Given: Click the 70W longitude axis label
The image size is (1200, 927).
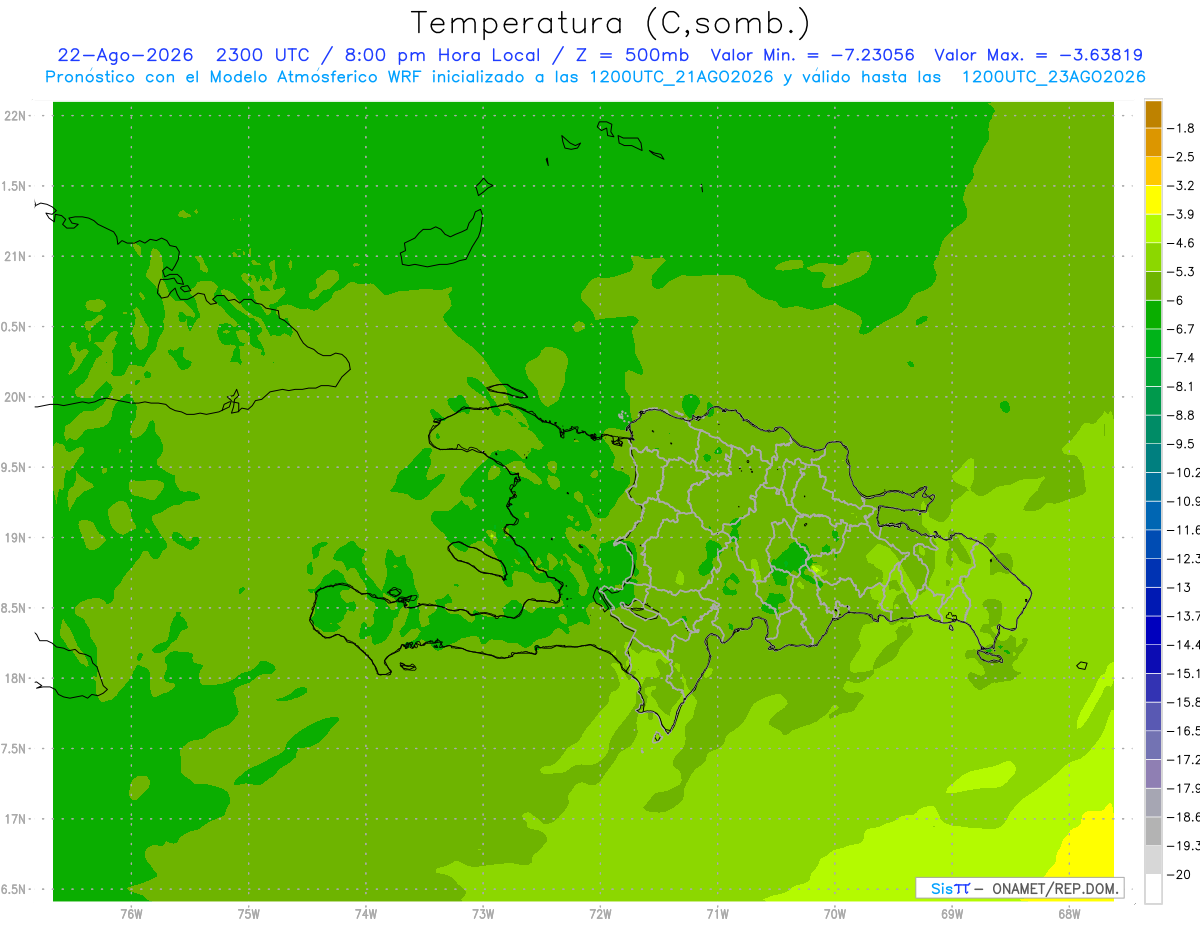Looking at the screenshot, I should [x=835, y=913].
